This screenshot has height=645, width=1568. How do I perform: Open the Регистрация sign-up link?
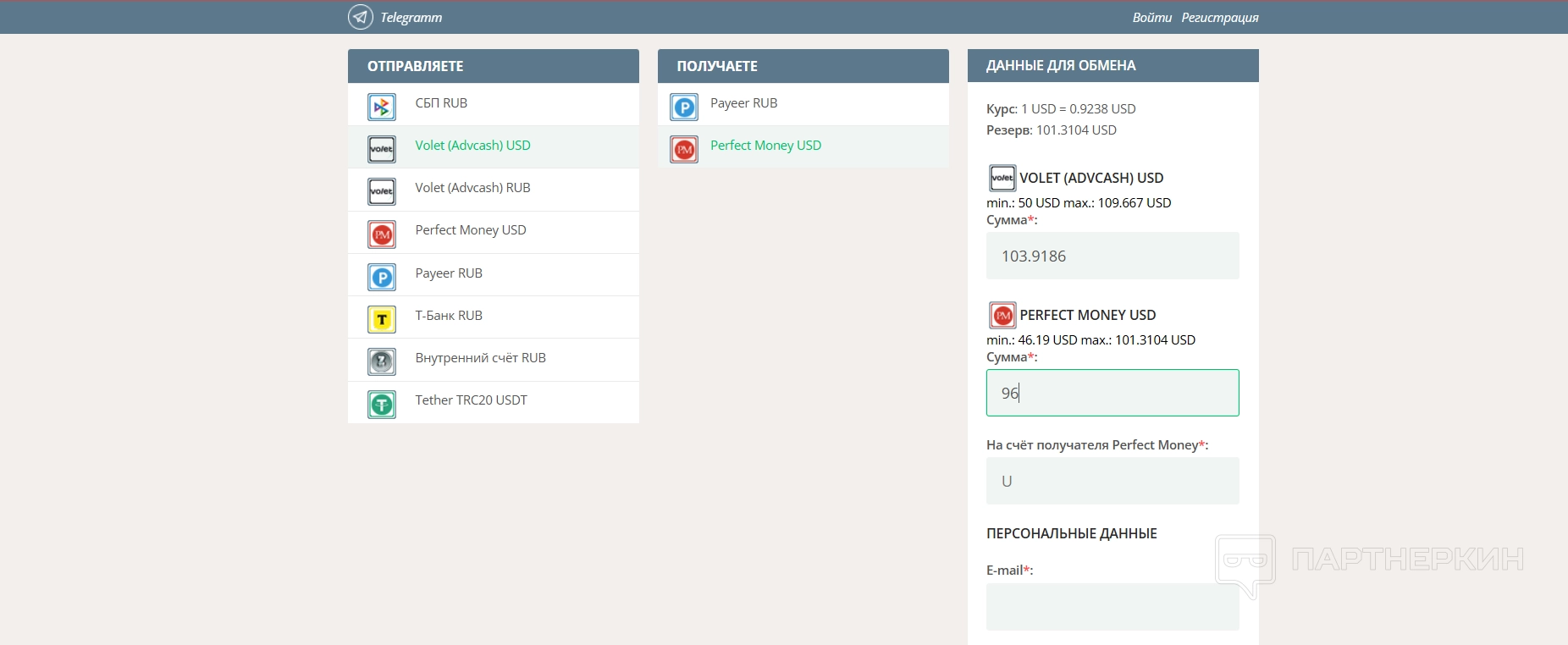[1219, 18]
